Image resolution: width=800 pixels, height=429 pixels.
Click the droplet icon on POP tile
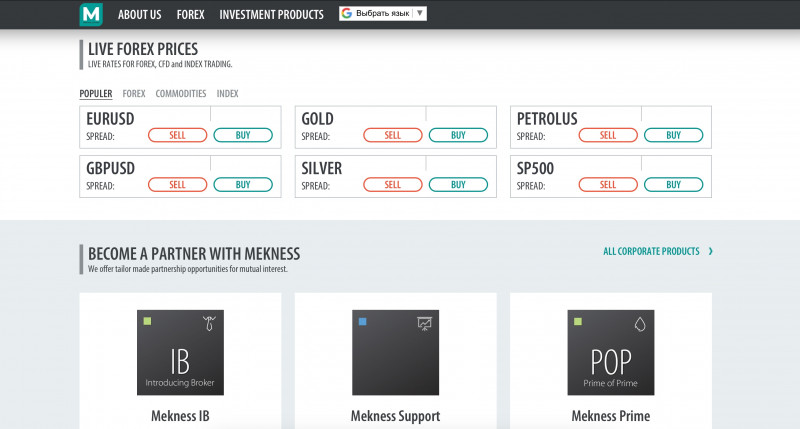point(640,324)
